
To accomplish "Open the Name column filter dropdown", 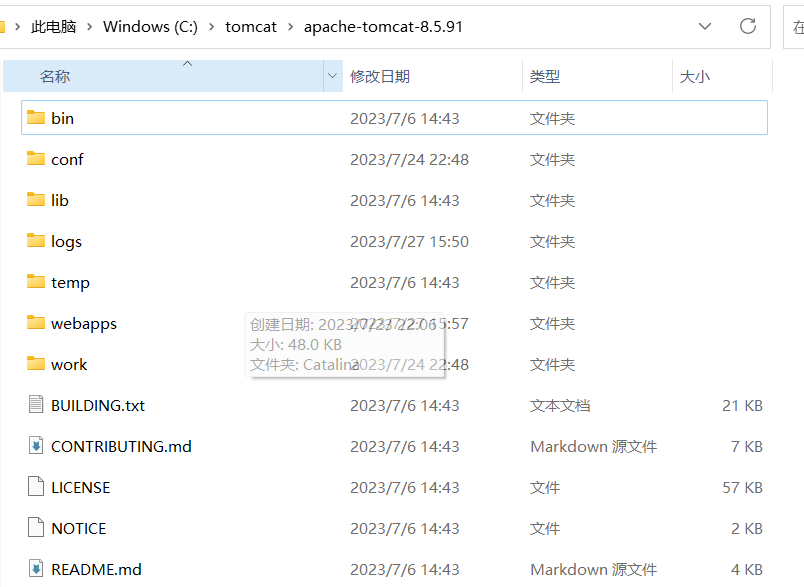I will pyautogui.click(x=332, y=76).
